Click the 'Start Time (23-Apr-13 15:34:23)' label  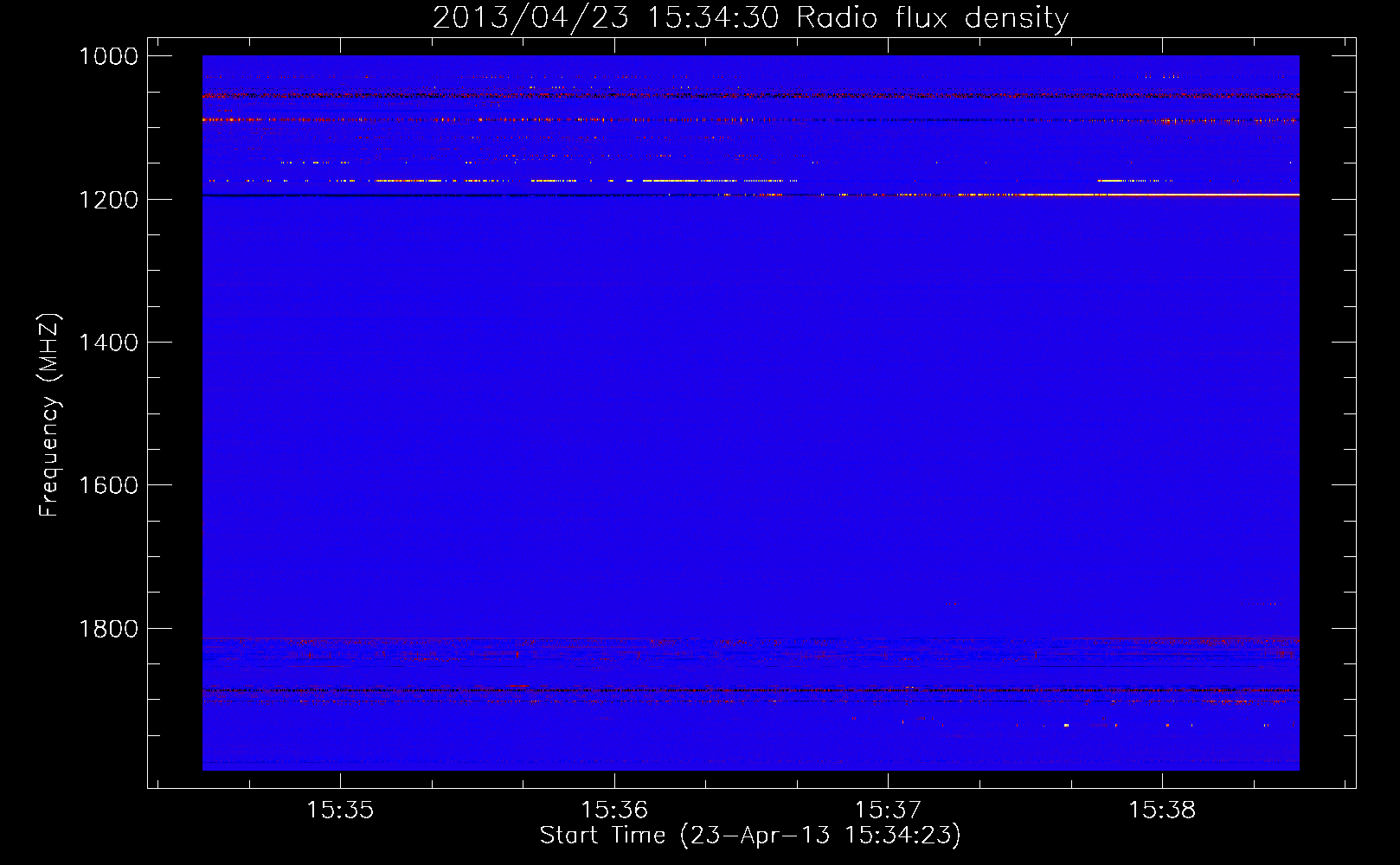[x=750, y=836]
